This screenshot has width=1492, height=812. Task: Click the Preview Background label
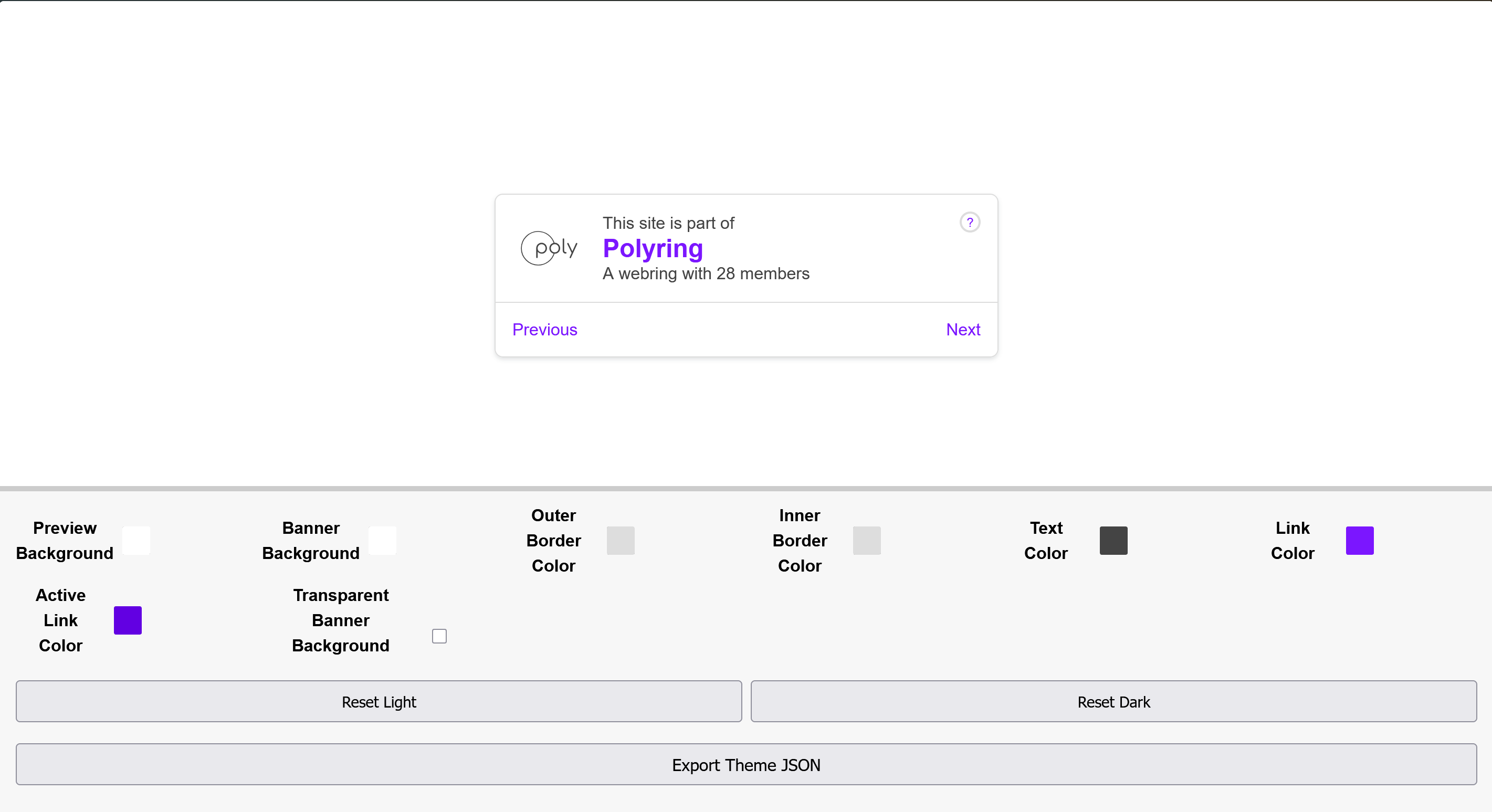(65, 540)
